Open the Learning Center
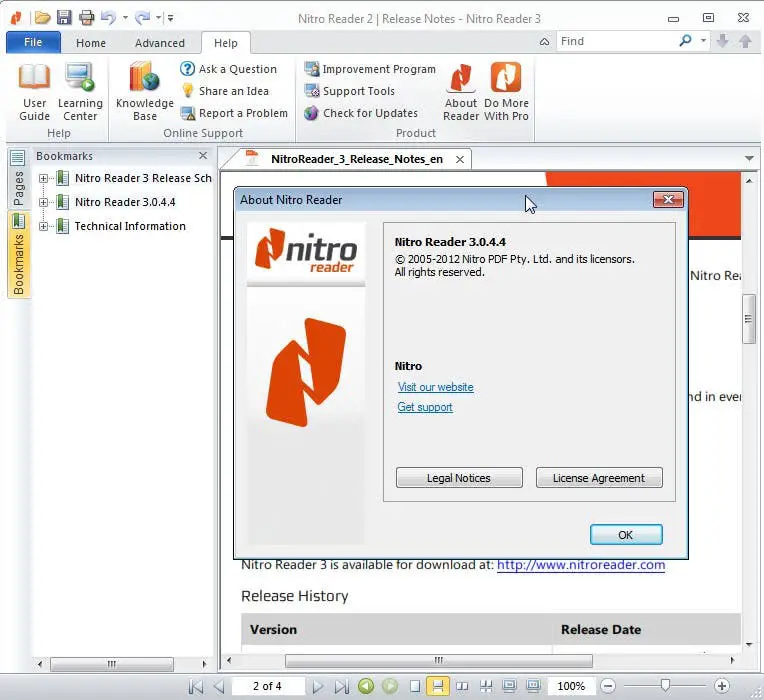 pos(80,92)
